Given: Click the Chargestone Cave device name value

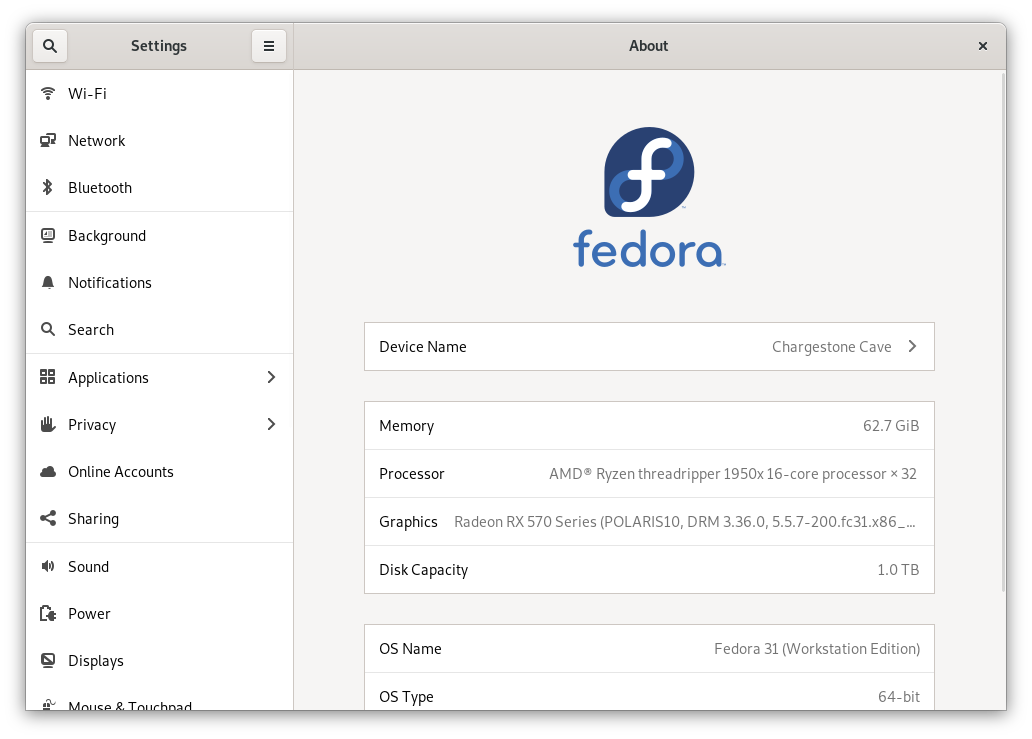Looking at the screenshot, I should 831,347.
